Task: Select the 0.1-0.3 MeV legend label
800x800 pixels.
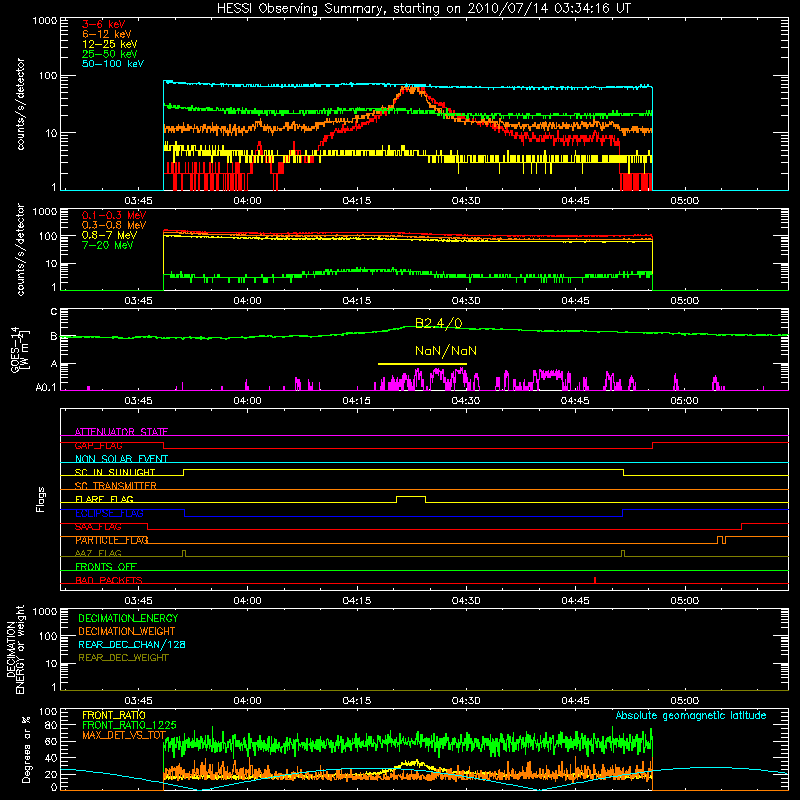Action: [114, 215]
